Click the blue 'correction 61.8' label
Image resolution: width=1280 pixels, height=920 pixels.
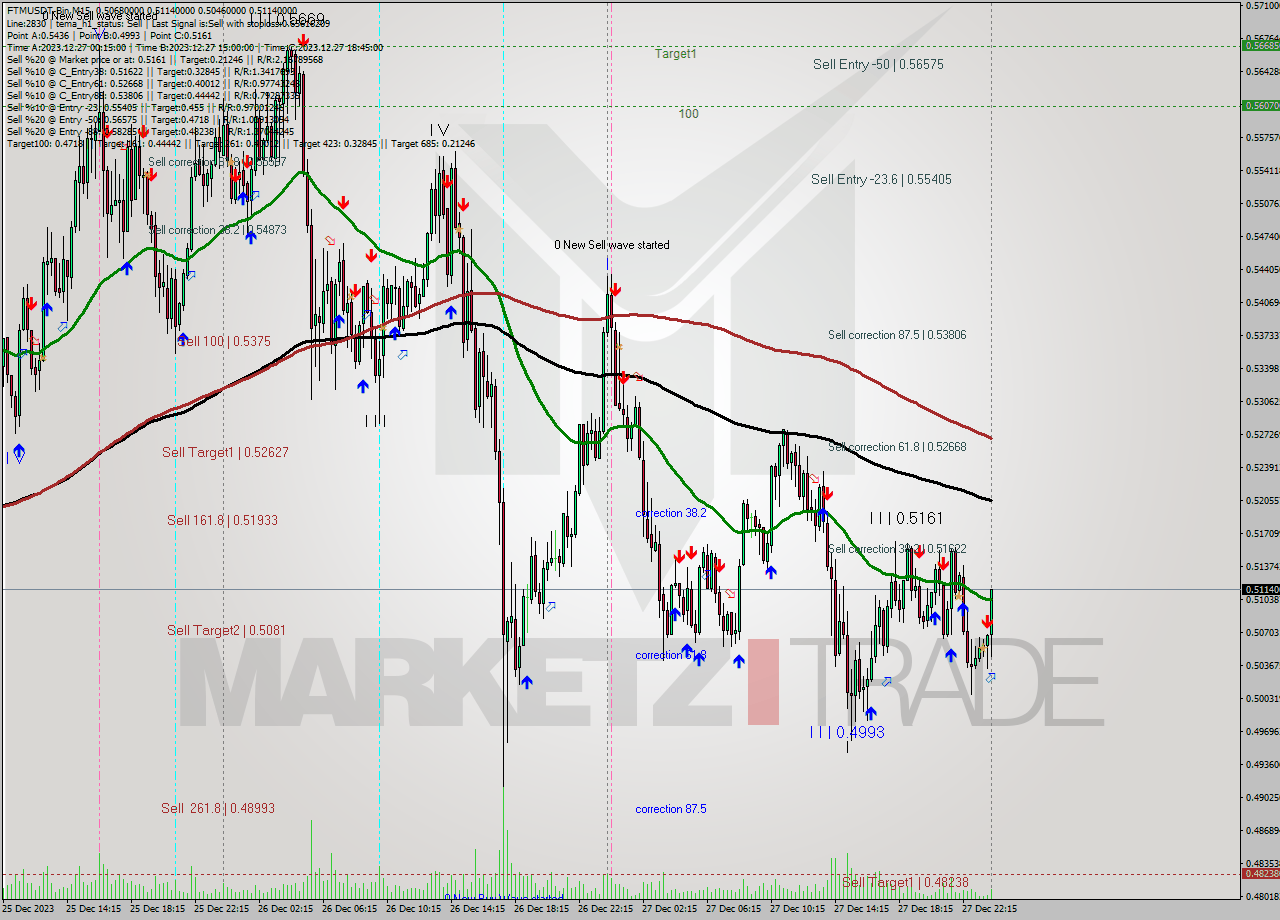pos(671,655)
